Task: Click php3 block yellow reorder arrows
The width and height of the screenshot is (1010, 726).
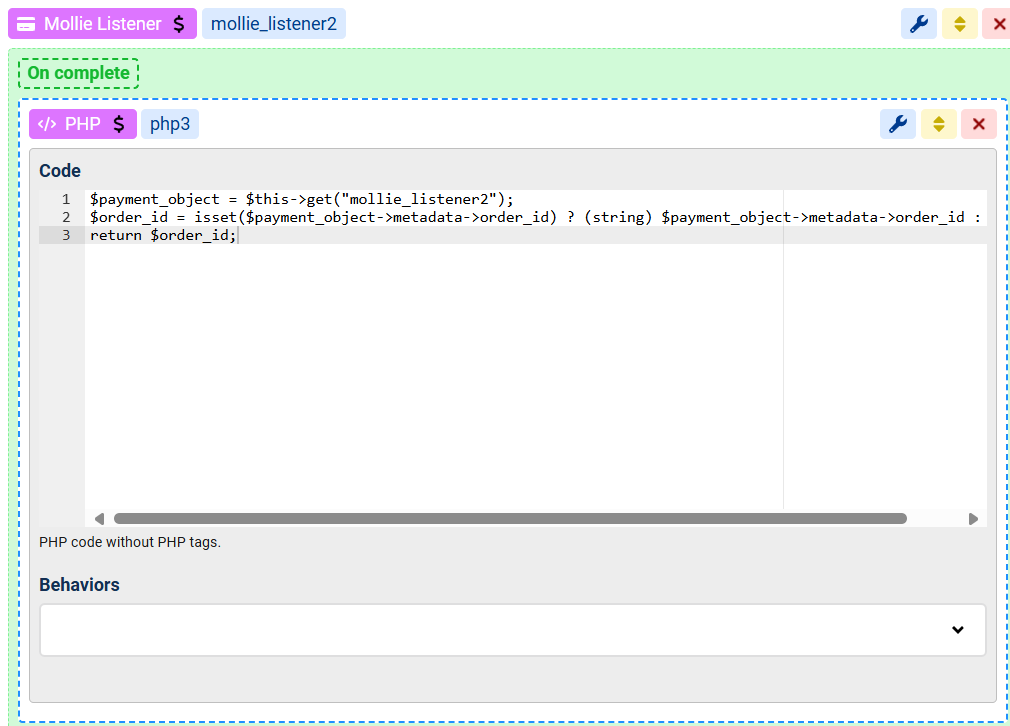Action: [x=938, y=124]
